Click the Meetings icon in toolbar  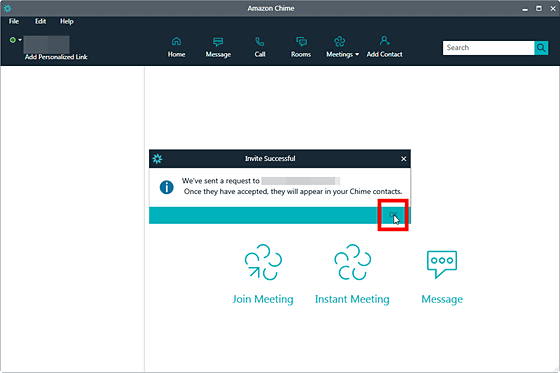(340, 41)
